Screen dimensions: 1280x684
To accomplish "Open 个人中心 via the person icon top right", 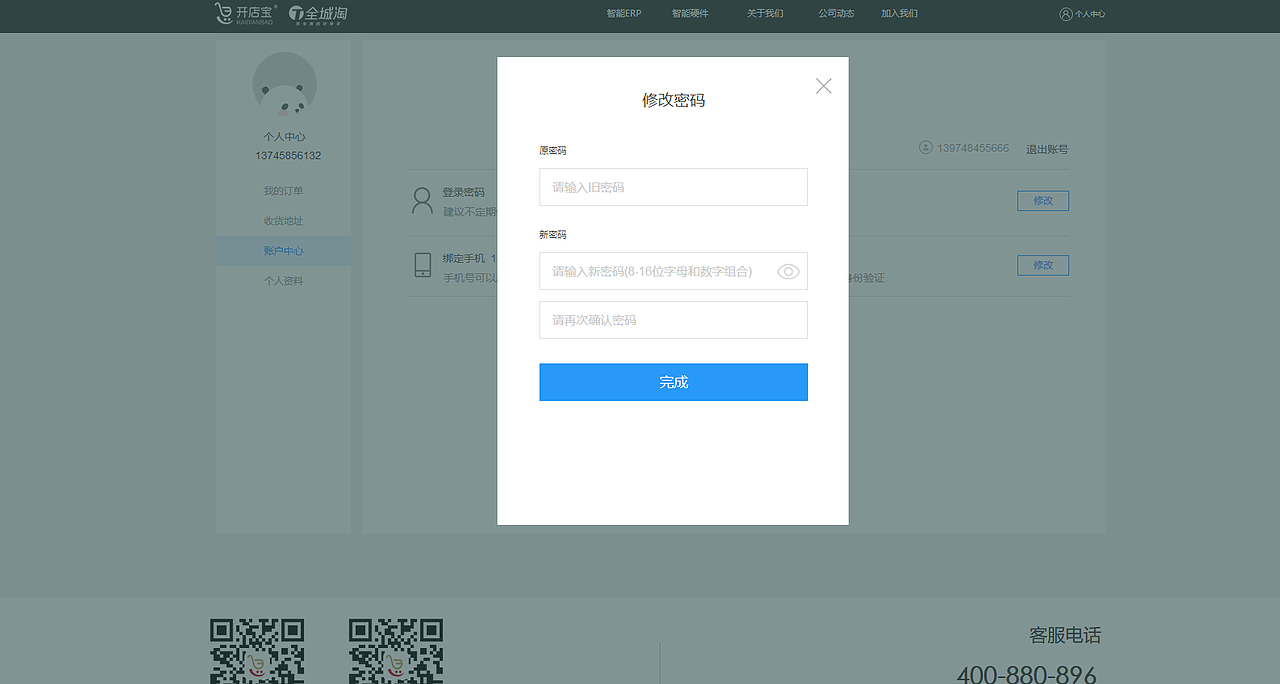I will click(x=1082, y=14).
